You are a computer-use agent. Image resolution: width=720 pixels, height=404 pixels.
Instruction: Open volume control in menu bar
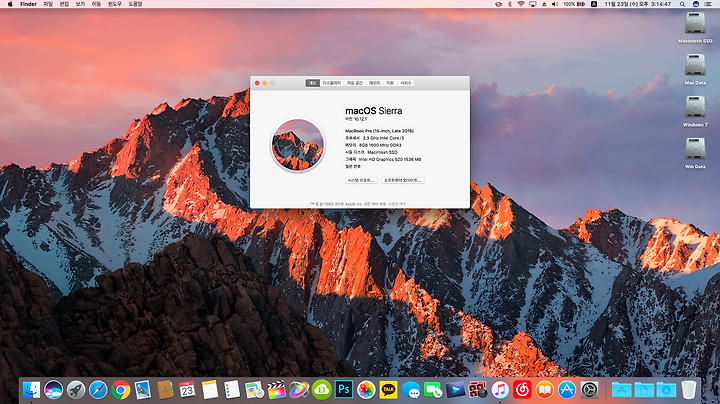click(x=555, y=4)
